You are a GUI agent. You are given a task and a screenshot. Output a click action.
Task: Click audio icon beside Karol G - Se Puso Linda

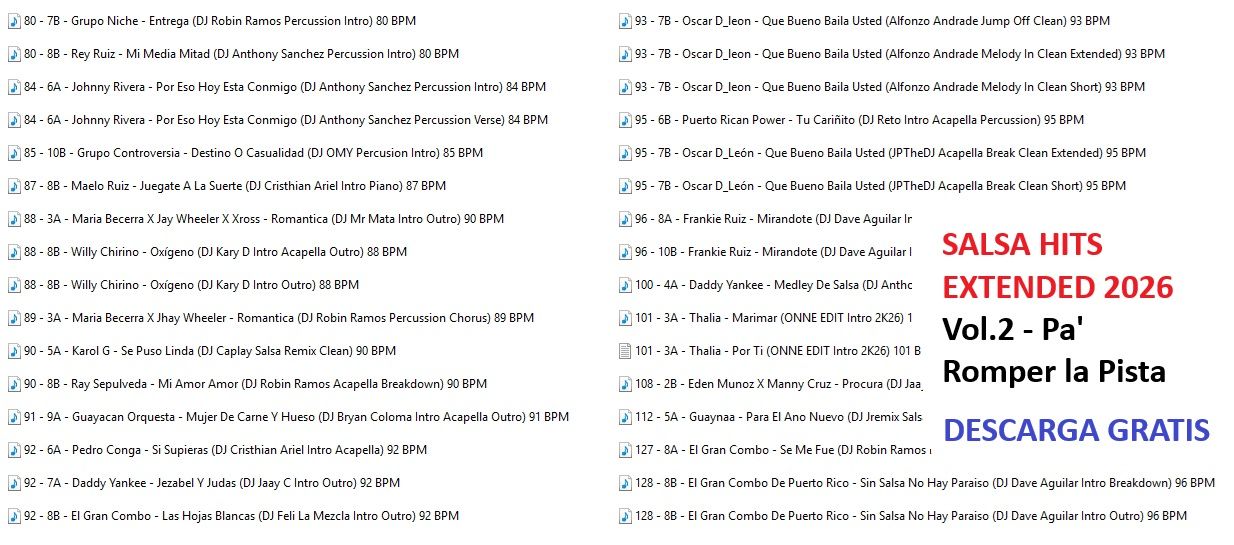[14, 351]
